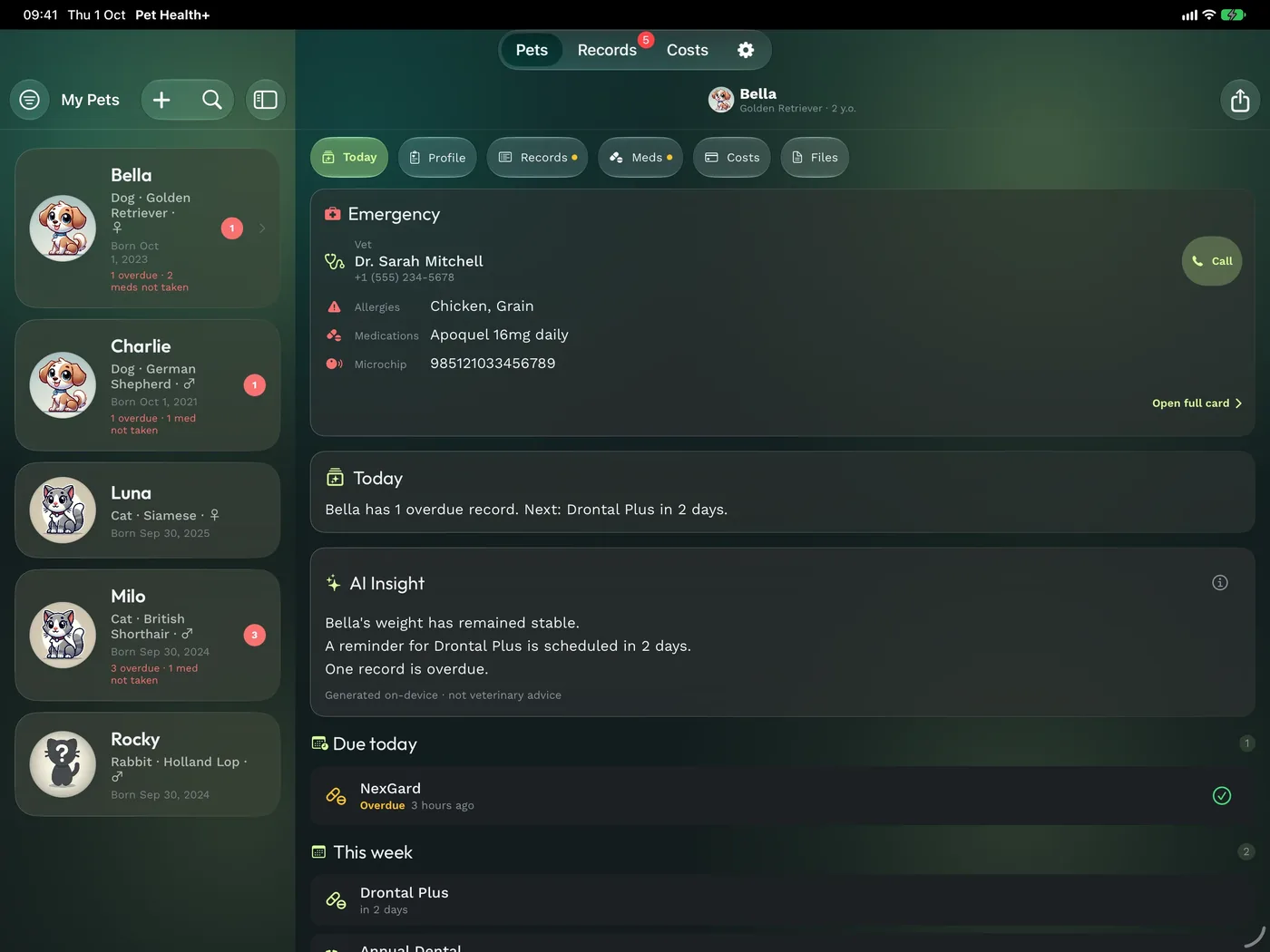Toggle the sidebar panel icon
The height and width of the screenshot is (952, 1270).
[x=266, y=100]
